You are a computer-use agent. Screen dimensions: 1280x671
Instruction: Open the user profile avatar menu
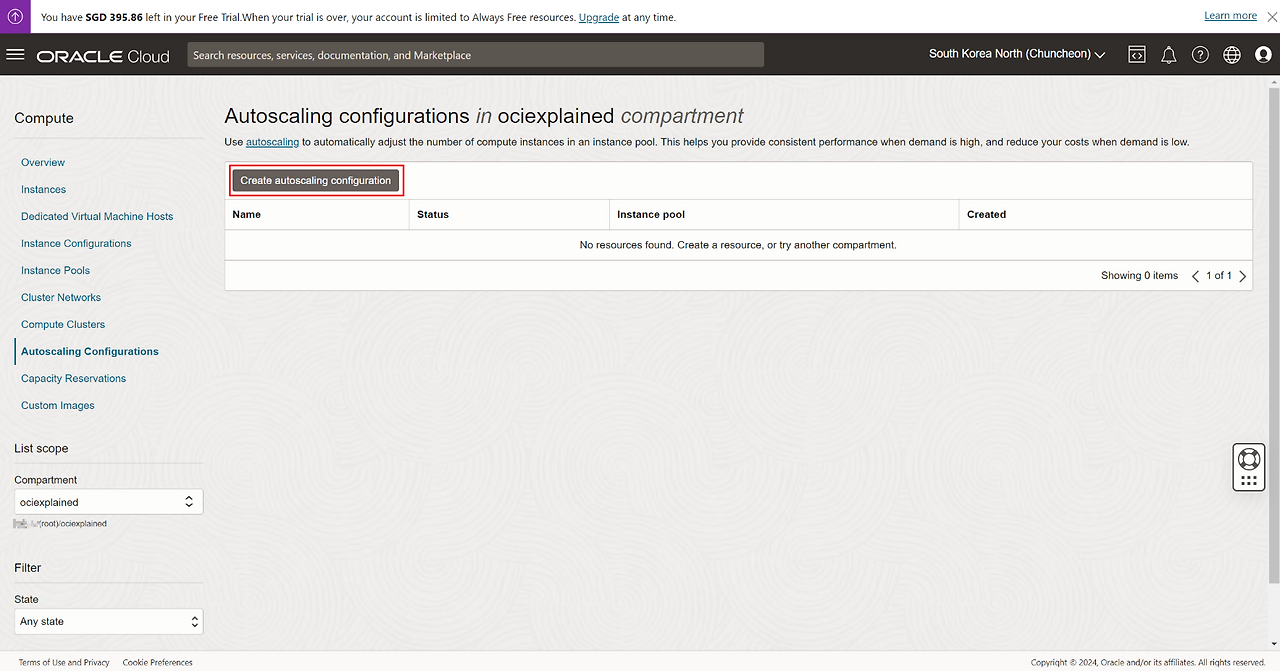click(1263, 55)
